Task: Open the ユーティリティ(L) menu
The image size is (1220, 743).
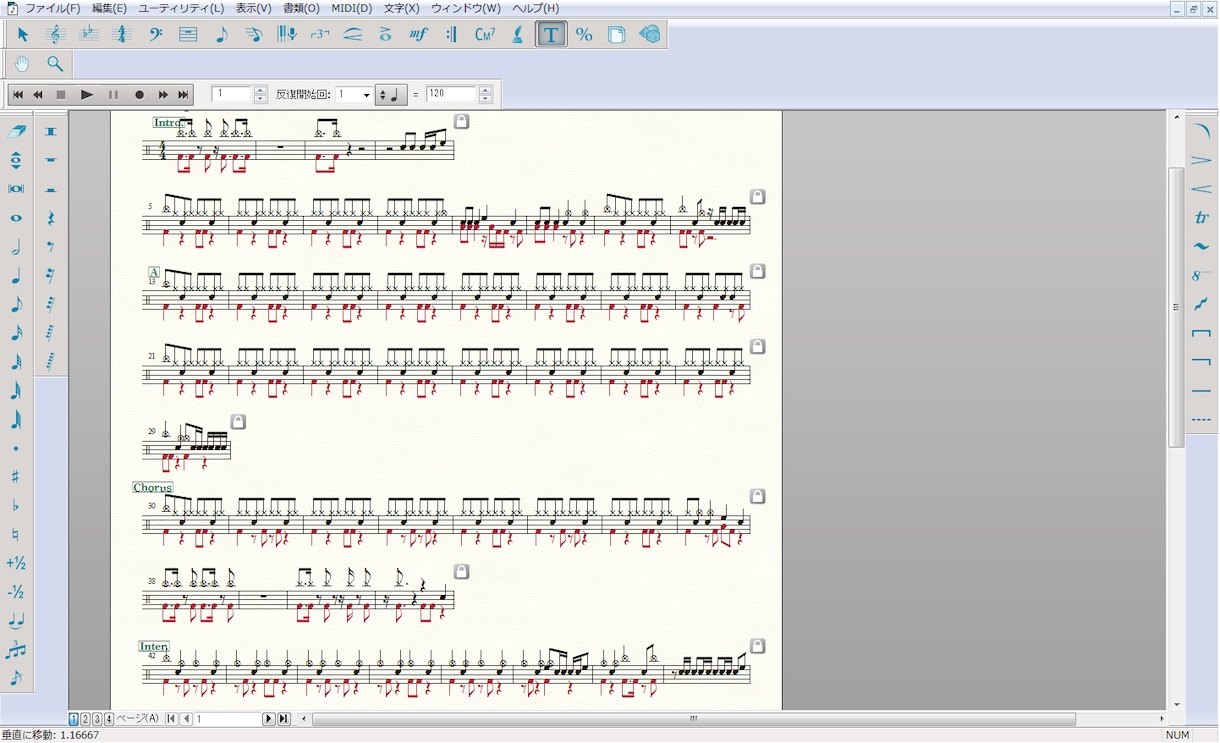Action: click(181, 8)
